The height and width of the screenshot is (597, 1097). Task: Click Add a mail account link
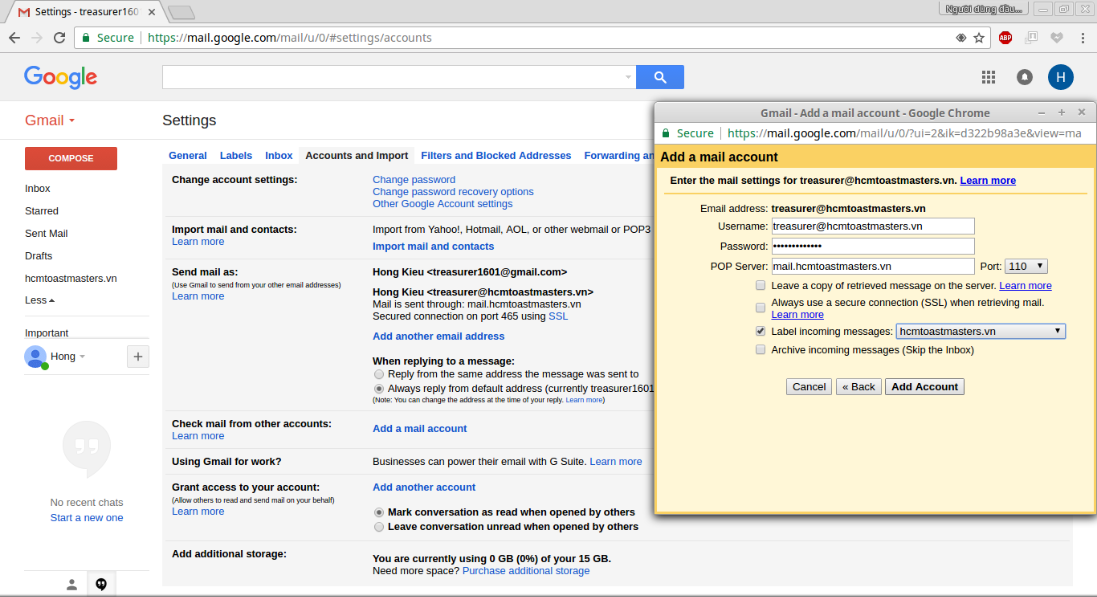pos(419,428)
